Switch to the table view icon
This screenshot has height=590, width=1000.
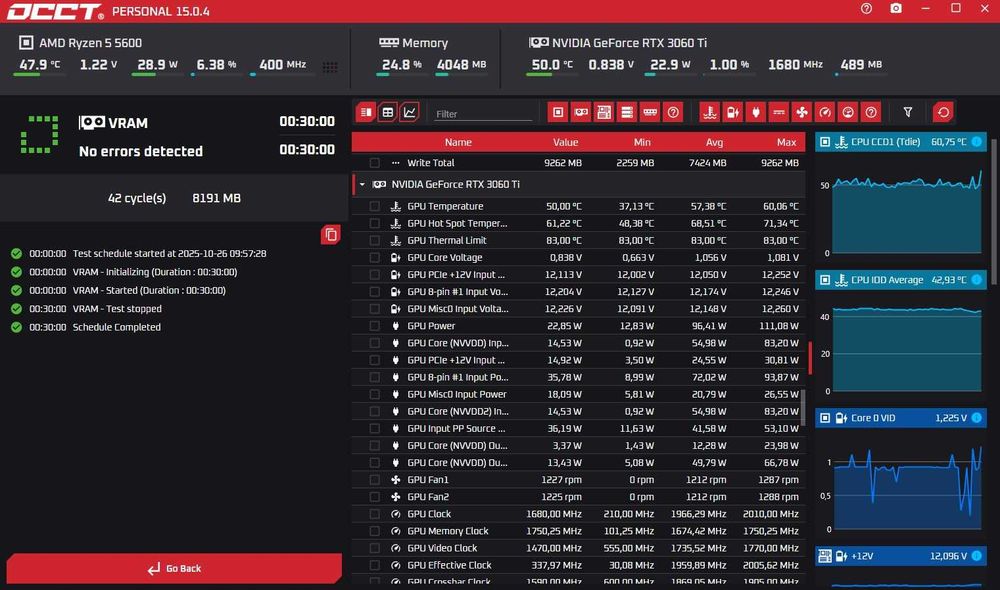coord(388,112)
